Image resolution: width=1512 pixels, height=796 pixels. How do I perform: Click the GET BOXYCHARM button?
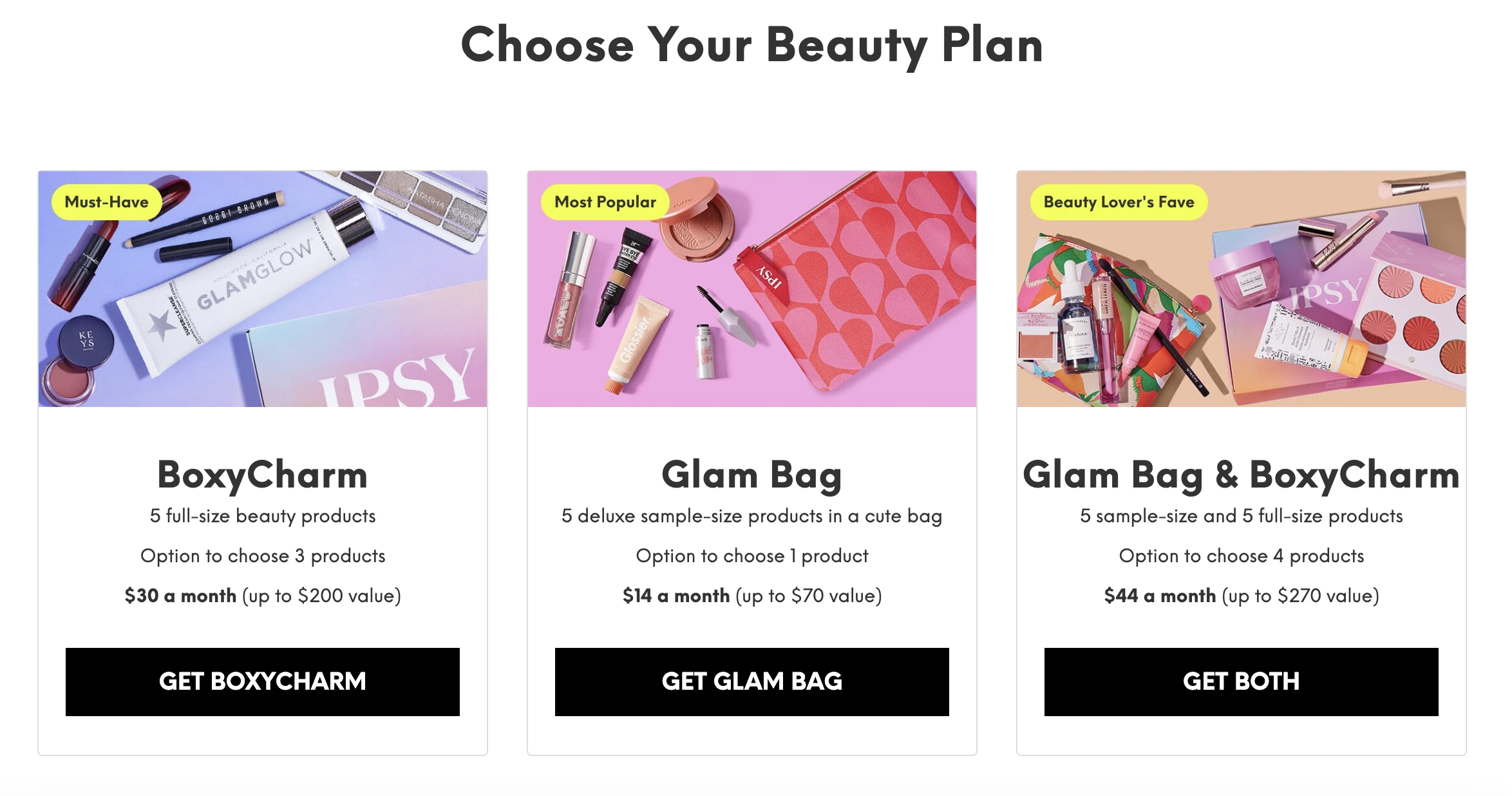point(262,681)
